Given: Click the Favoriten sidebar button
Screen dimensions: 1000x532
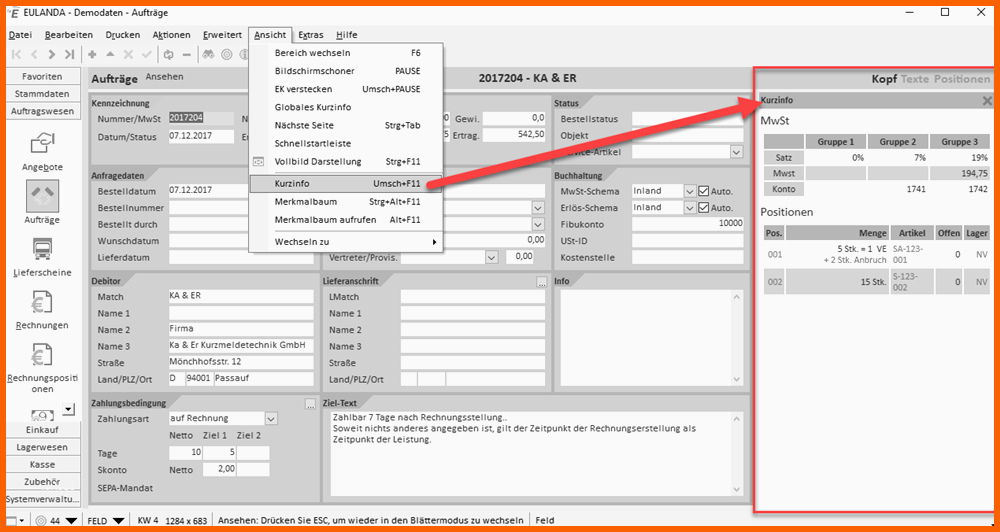Looking at the screenshot, I should click(43, 77).
